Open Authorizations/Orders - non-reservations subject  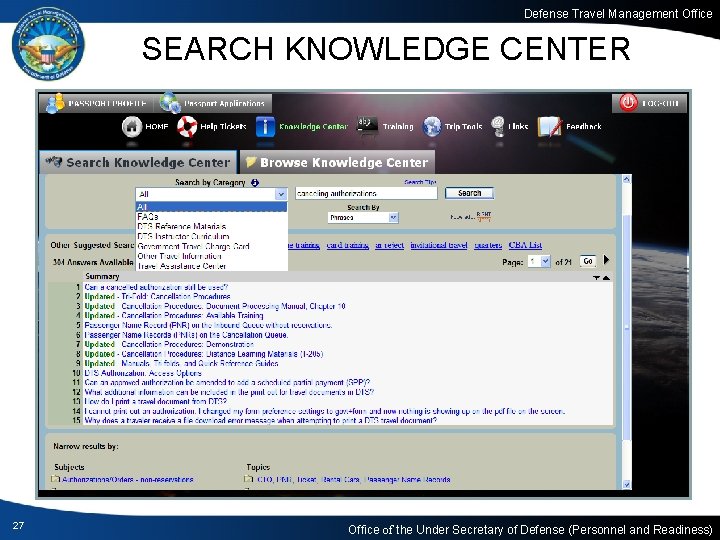(128, 479)
